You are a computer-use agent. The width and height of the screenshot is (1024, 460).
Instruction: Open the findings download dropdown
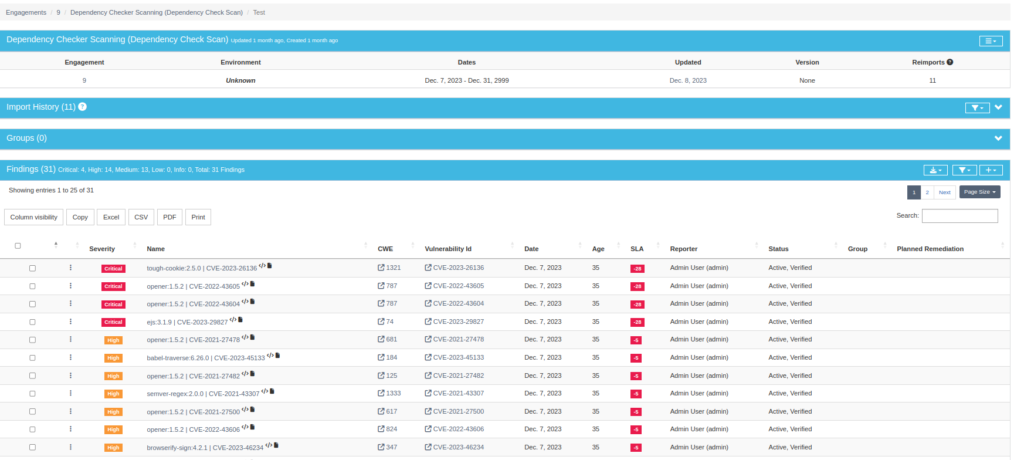[x=935, y=170]
